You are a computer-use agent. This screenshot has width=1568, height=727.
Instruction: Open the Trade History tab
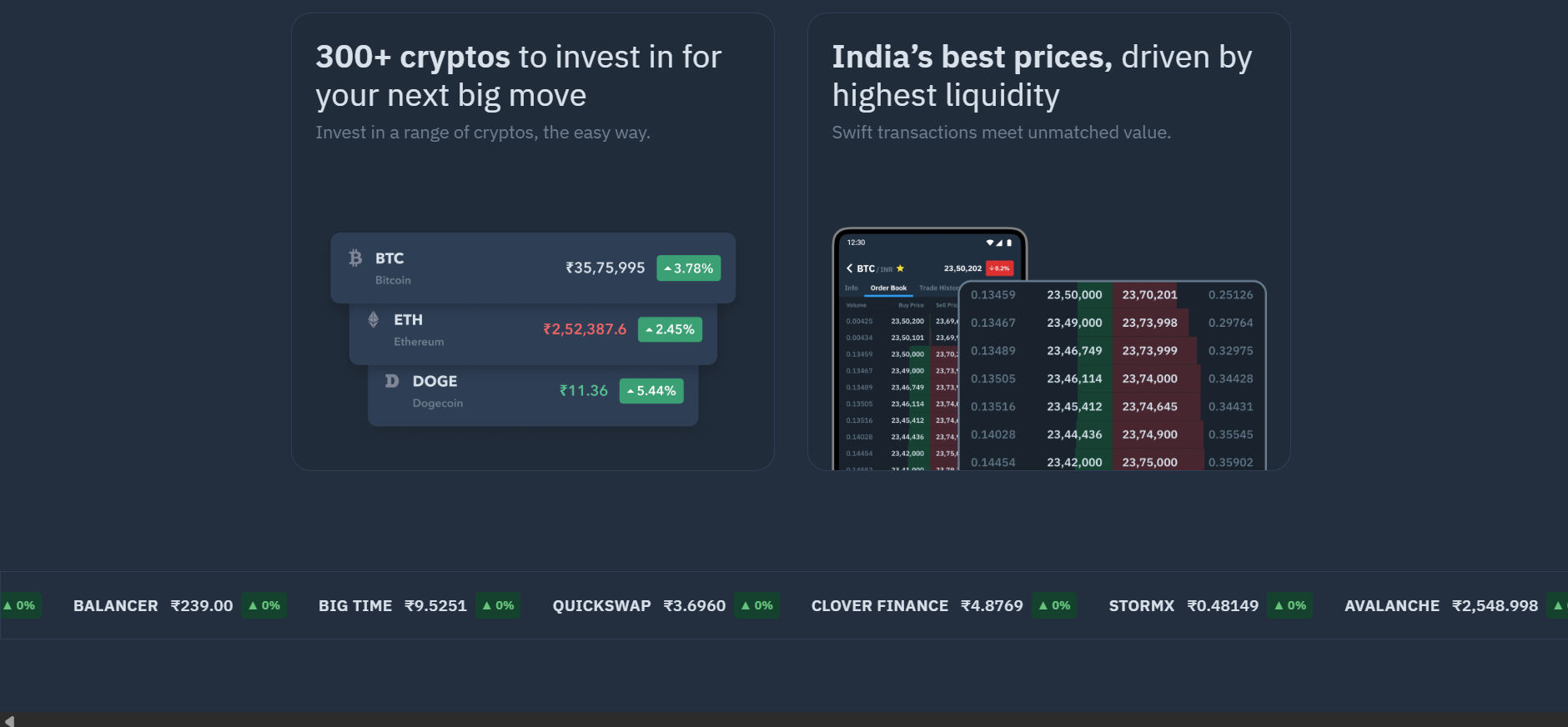click(939, 287)
